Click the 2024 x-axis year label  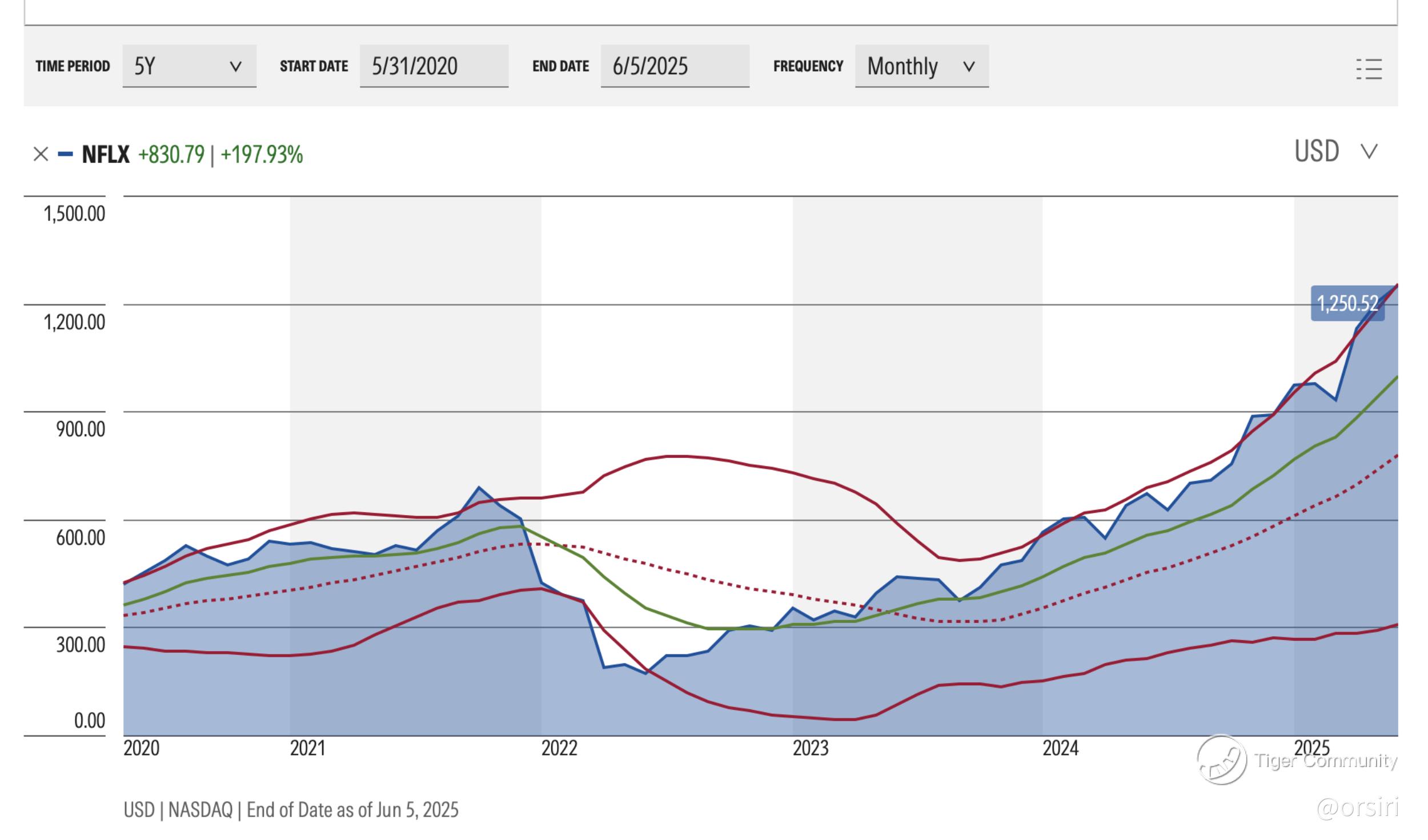pos(1060,748)
